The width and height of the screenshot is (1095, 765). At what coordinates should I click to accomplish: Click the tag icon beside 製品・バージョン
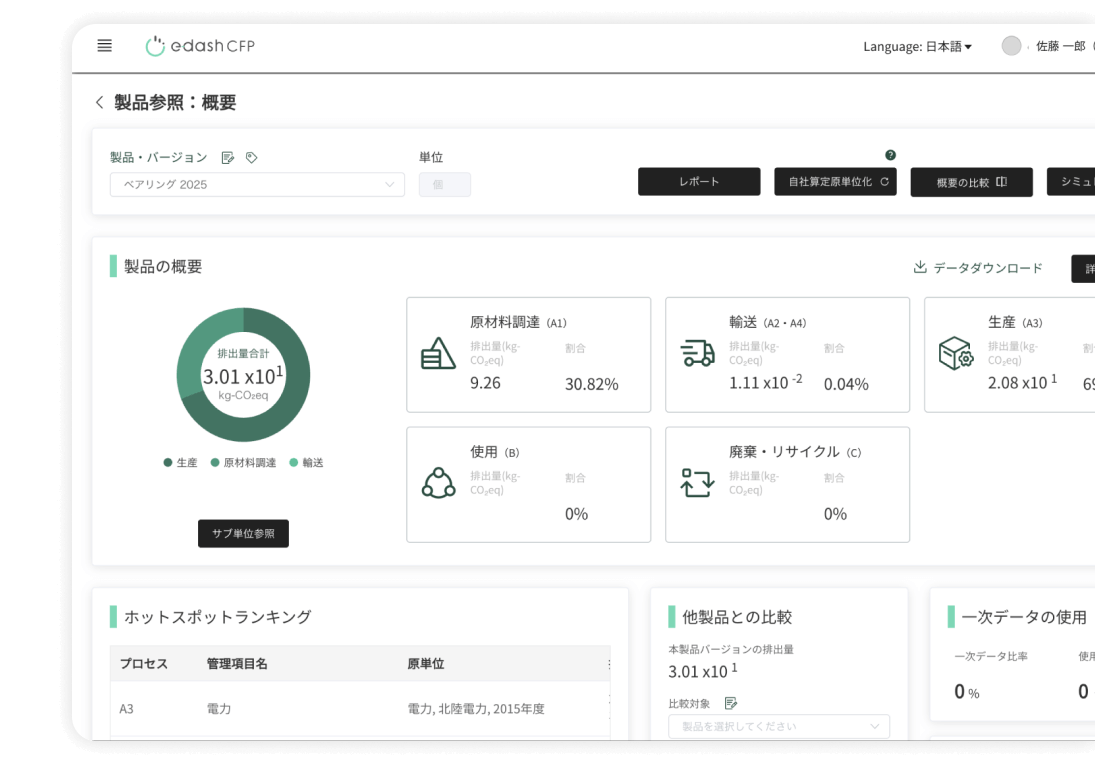pos(252,158)
